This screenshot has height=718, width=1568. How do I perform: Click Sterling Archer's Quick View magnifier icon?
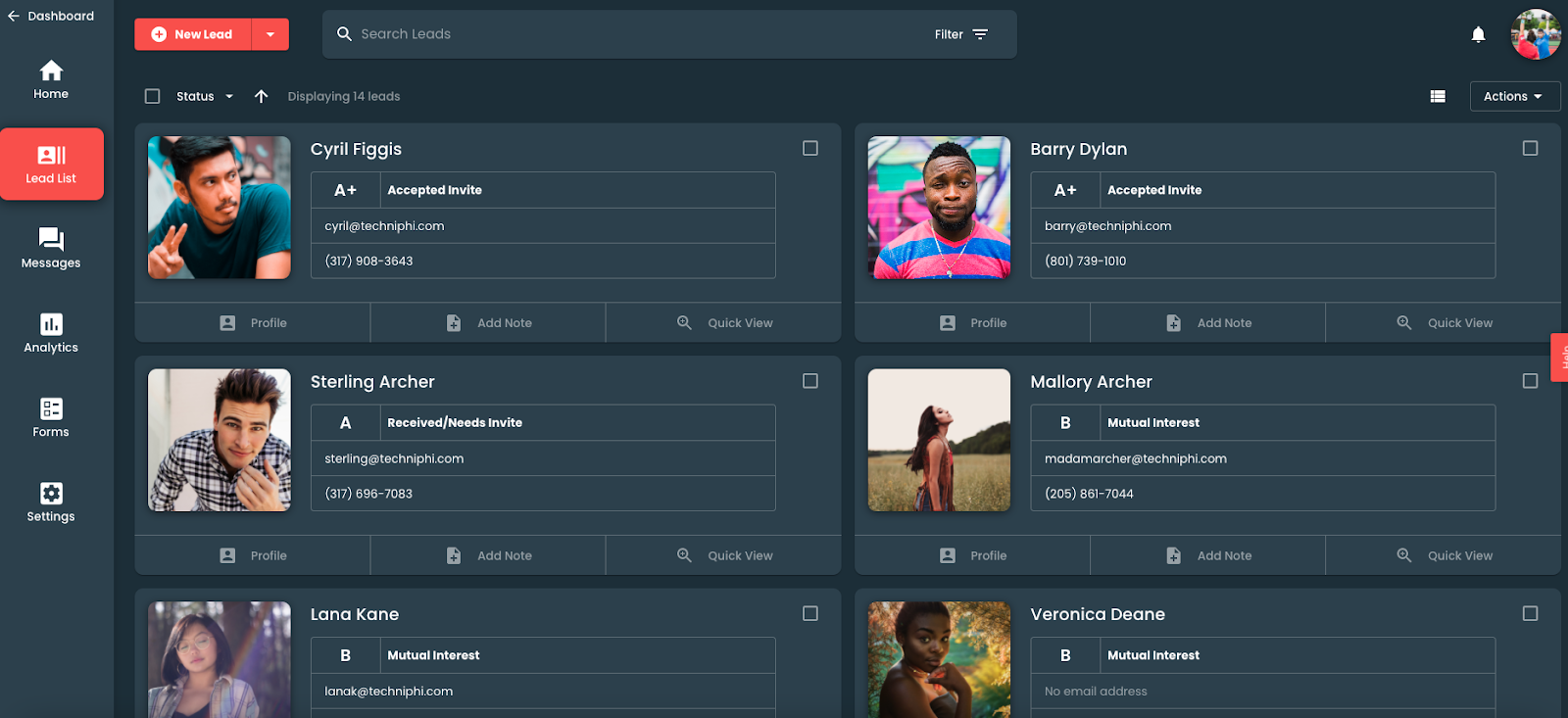pyautogui.click(x=684, y=555)
